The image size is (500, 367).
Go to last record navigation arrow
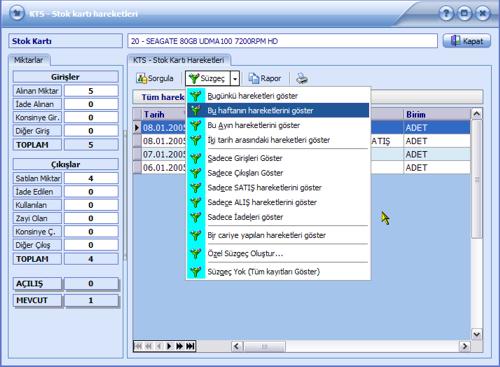pyautogui.click(x=190, y=346)
